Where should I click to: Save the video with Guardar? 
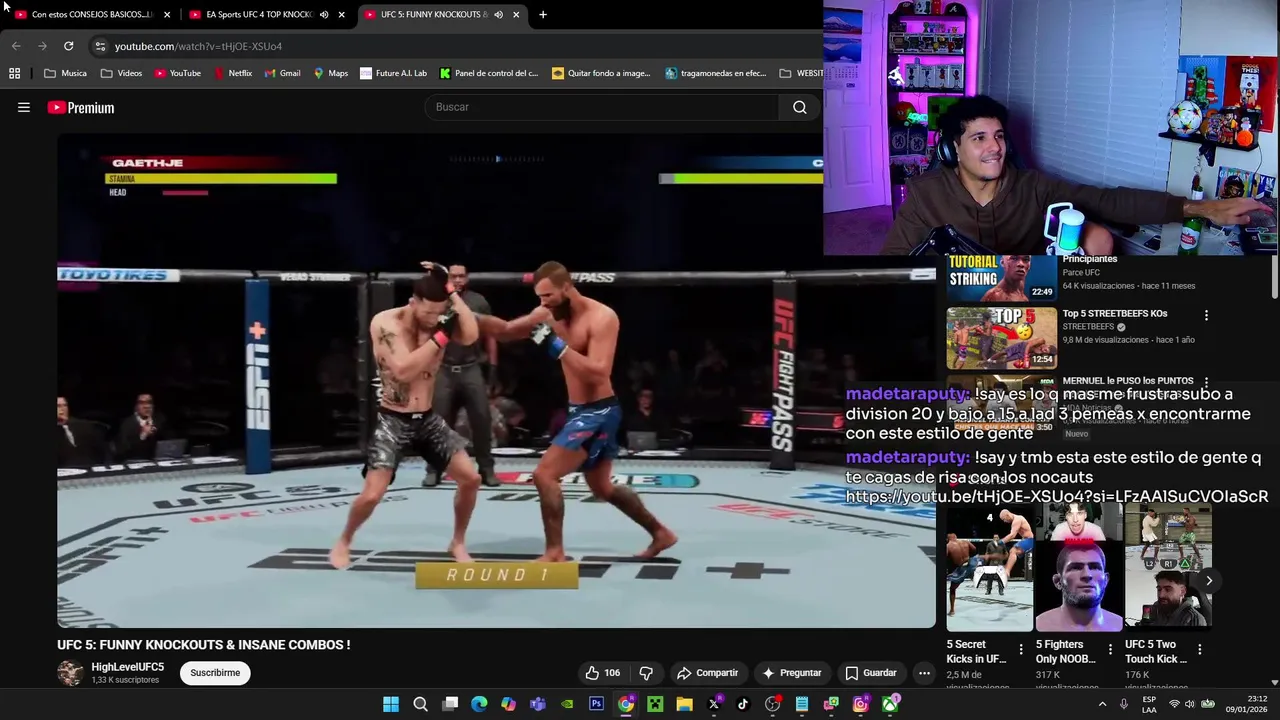870,673
